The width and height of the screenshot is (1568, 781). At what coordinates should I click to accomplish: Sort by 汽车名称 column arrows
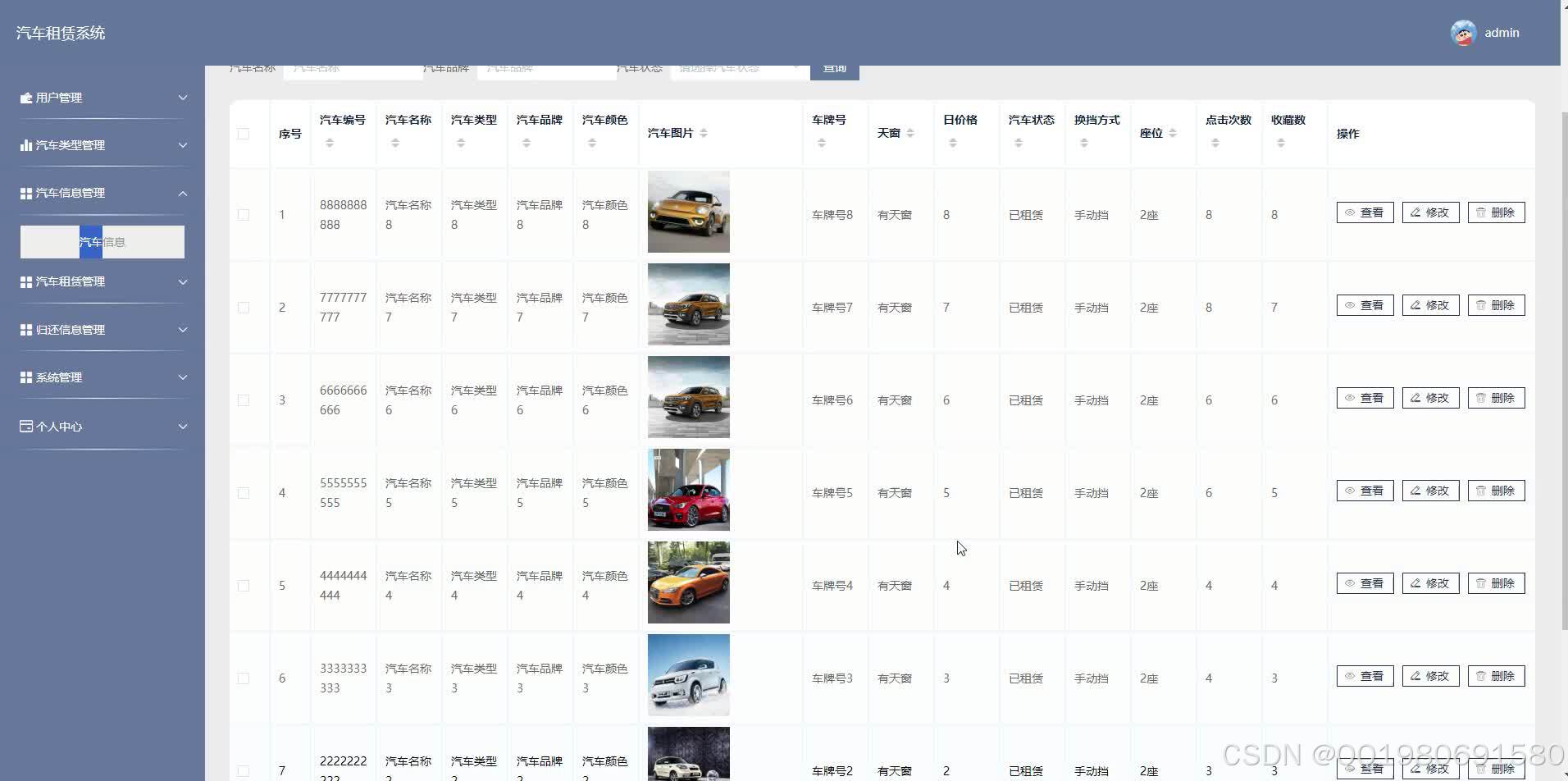tap(395, 143)
